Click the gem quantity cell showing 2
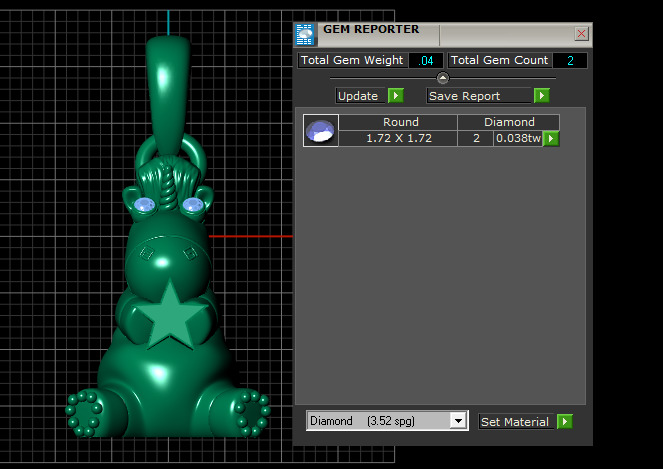 coord(476,138)
